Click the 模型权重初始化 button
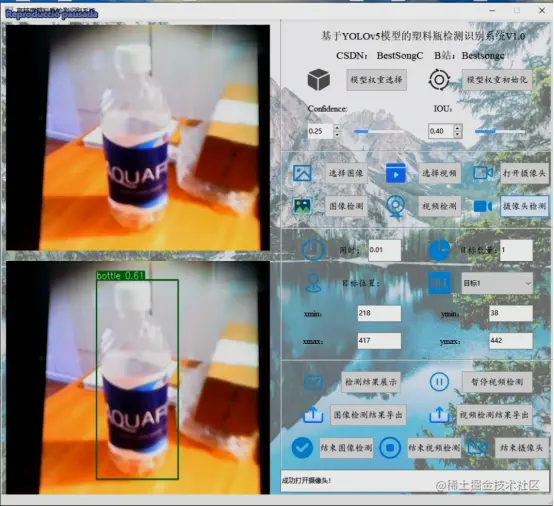This screenshot has height=506, width=554. 497,80
